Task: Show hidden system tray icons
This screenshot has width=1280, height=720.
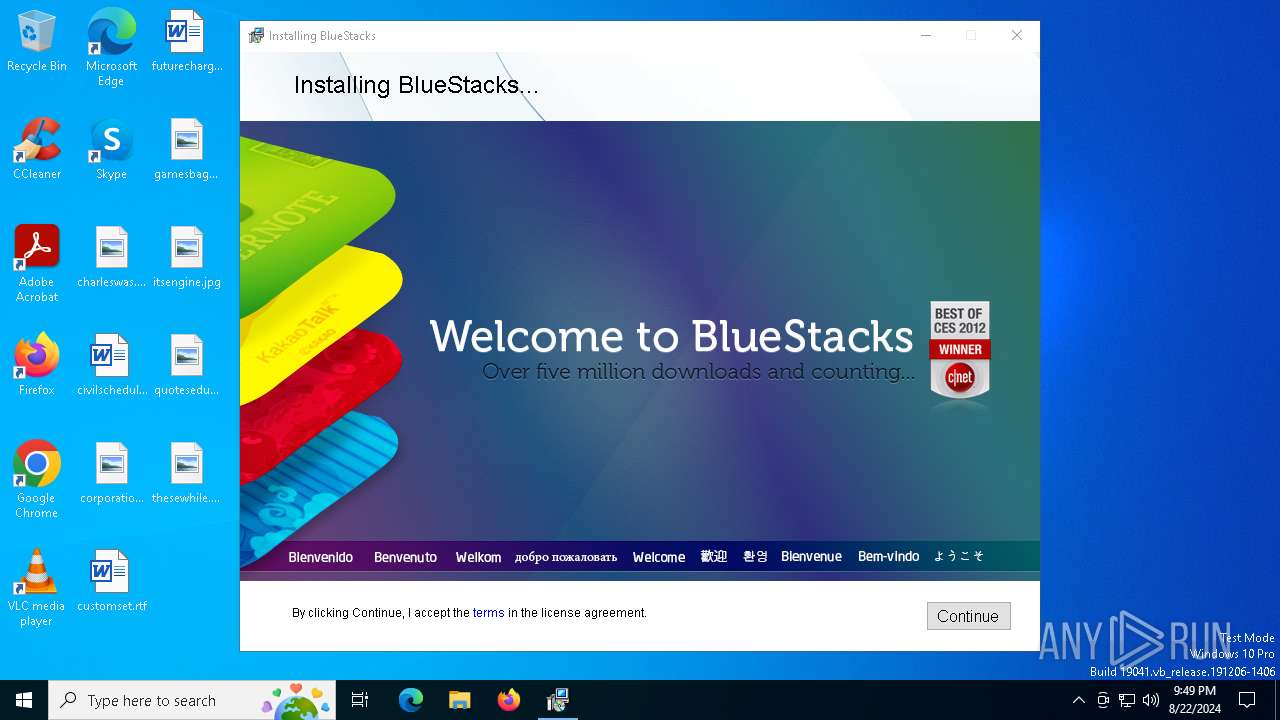Action: pos(1078,700)
